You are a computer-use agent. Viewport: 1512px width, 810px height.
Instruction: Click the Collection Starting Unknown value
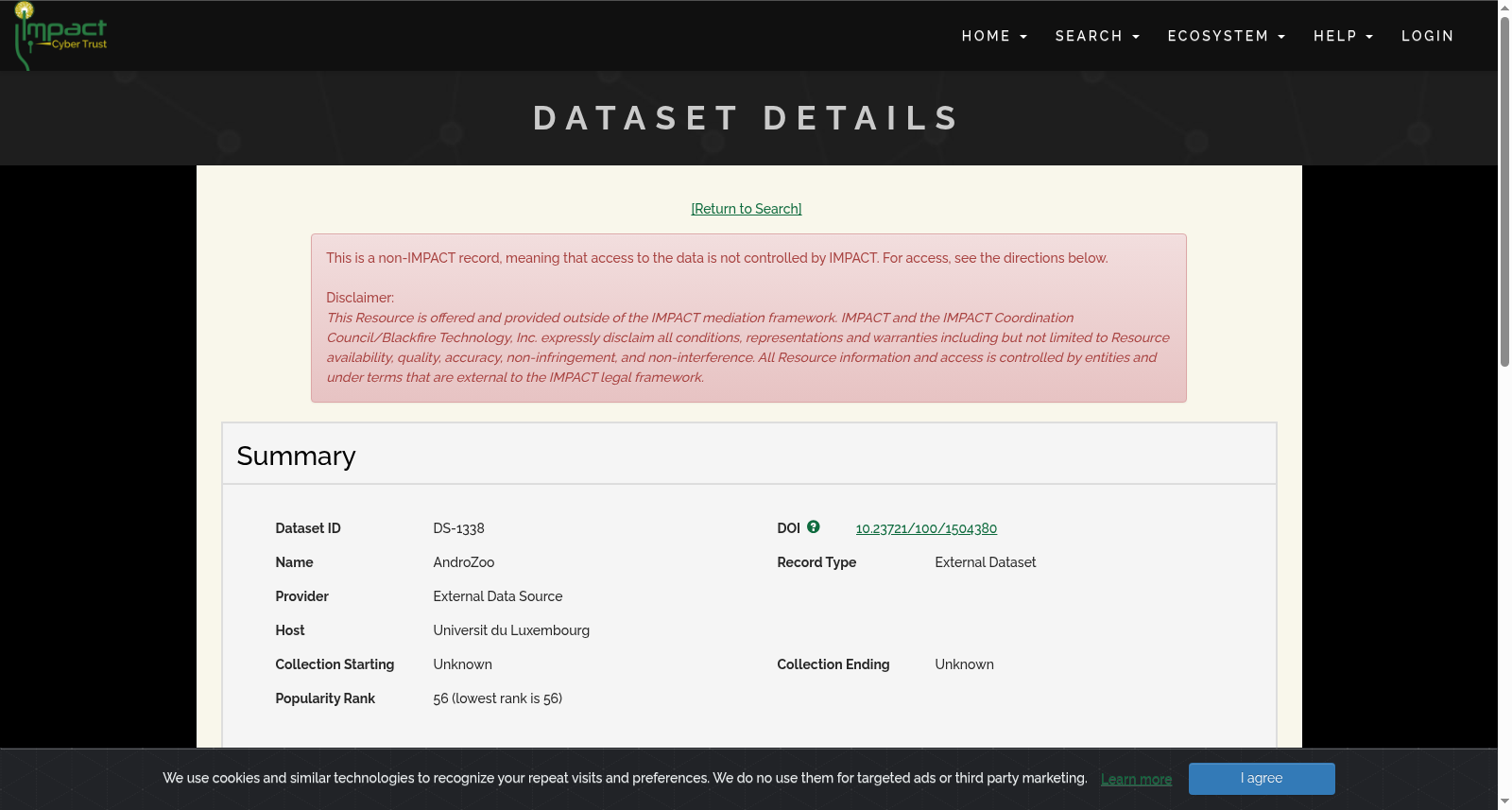pos(462,664)
